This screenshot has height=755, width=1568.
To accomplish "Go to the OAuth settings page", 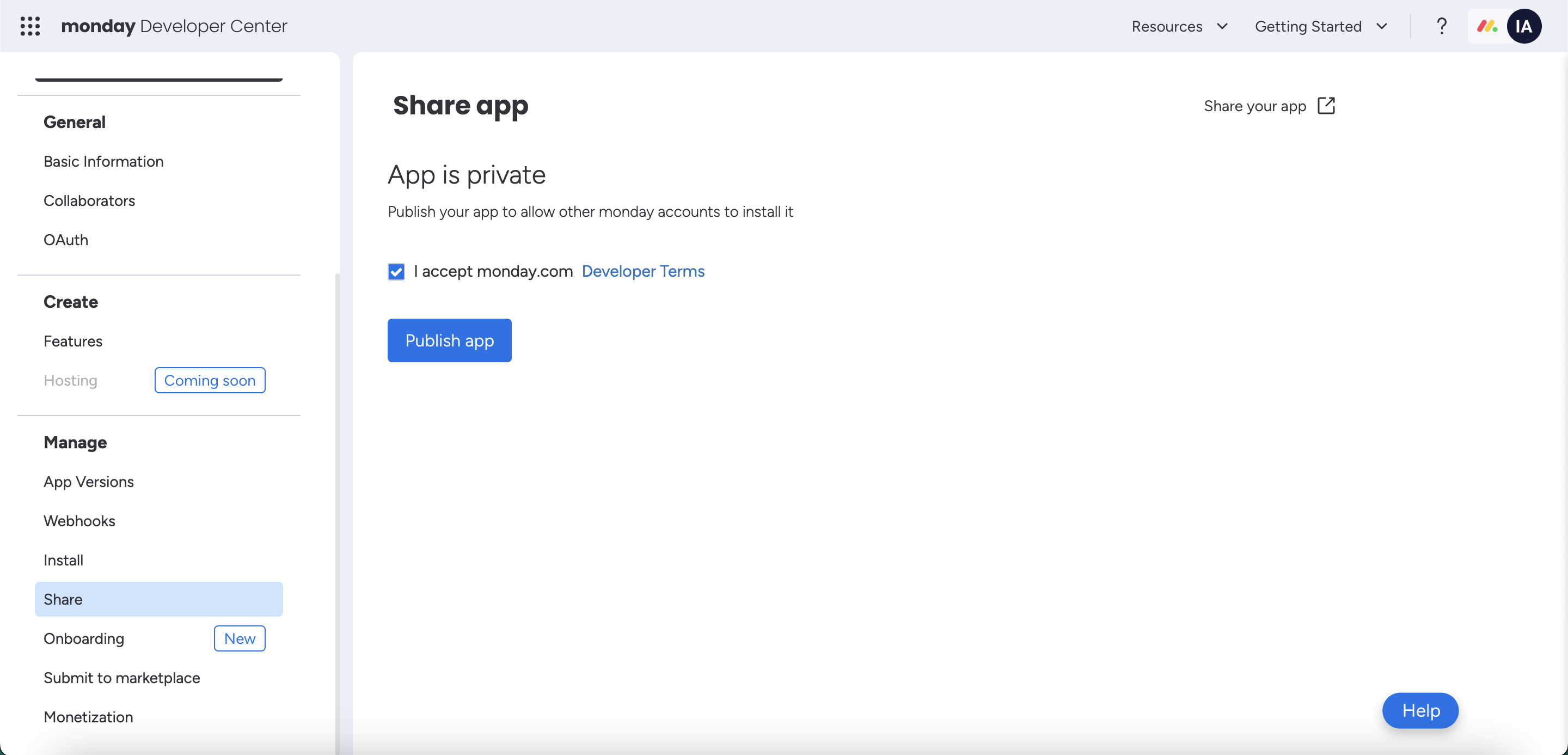I will coord(66,240).
